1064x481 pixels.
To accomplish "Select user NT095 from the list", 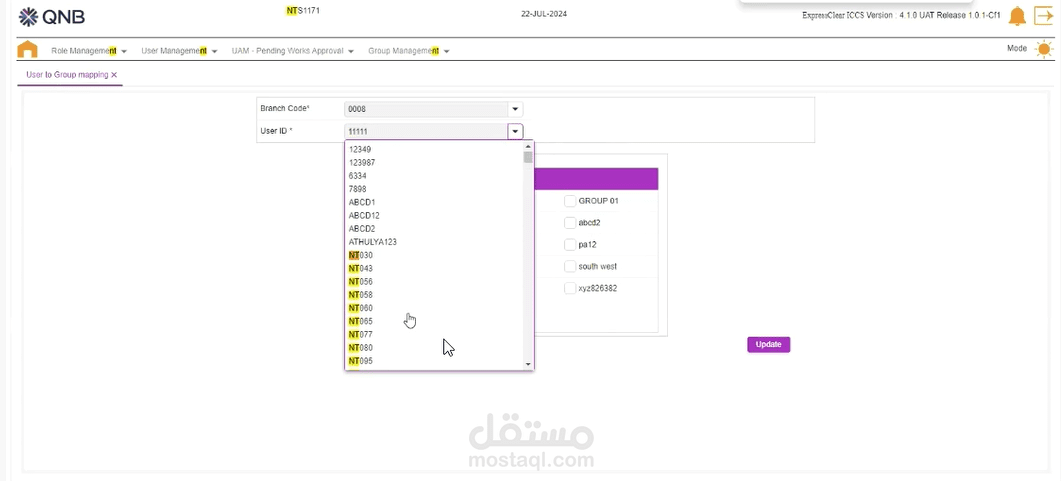I will click(434, 361).
